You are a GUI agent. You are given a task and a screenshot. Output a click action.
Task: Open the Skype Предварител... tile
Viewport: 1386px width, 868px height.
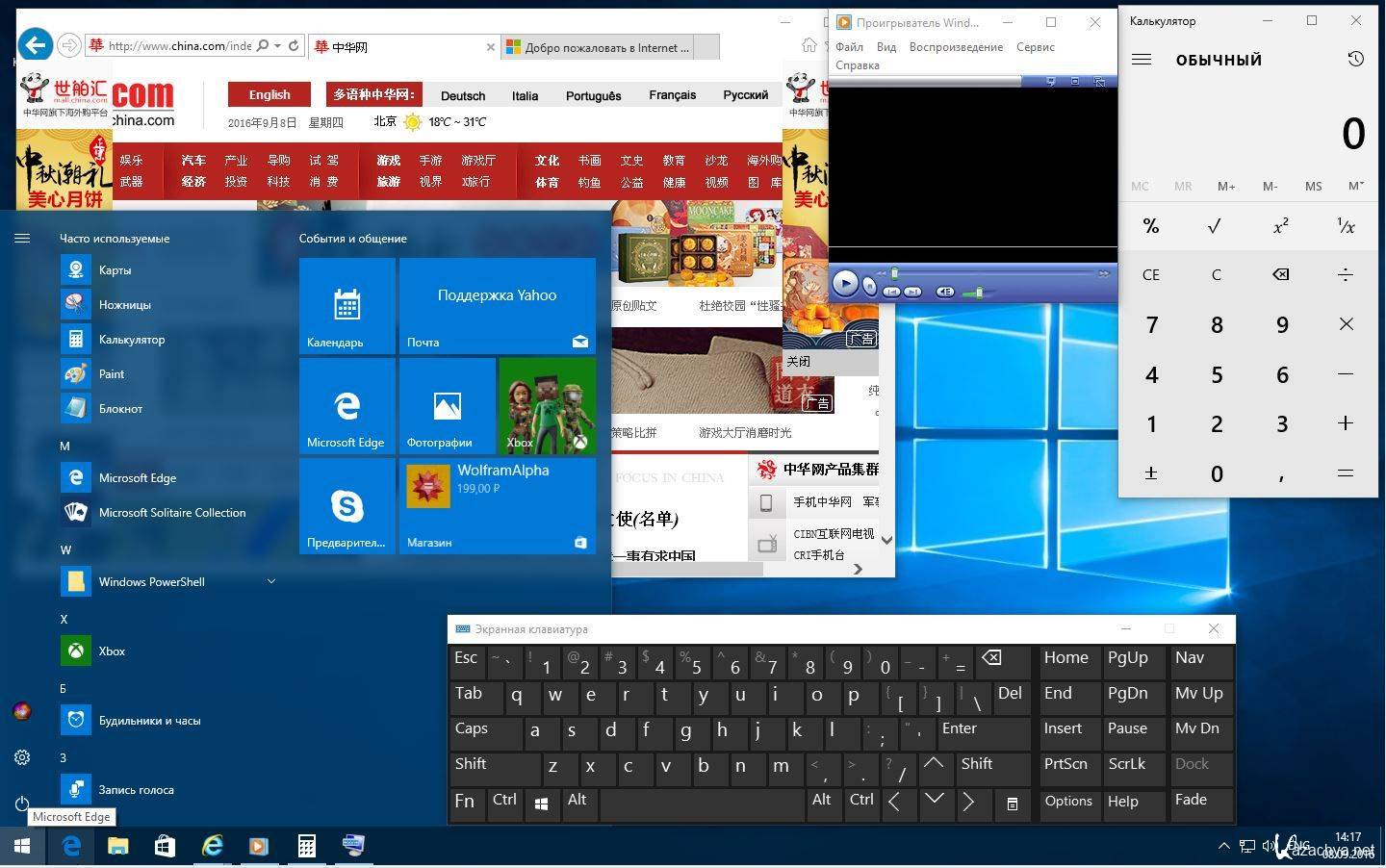click(x=347, y=506)
